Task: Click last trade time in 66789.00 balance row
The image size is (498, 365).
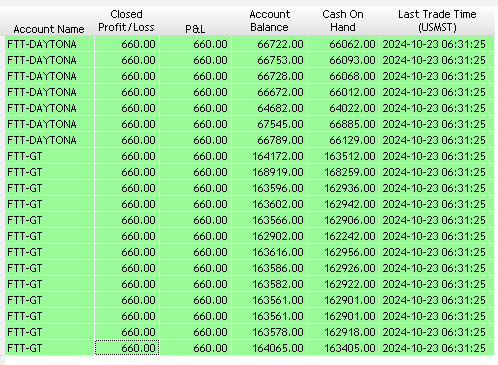Action: point(437,140)
